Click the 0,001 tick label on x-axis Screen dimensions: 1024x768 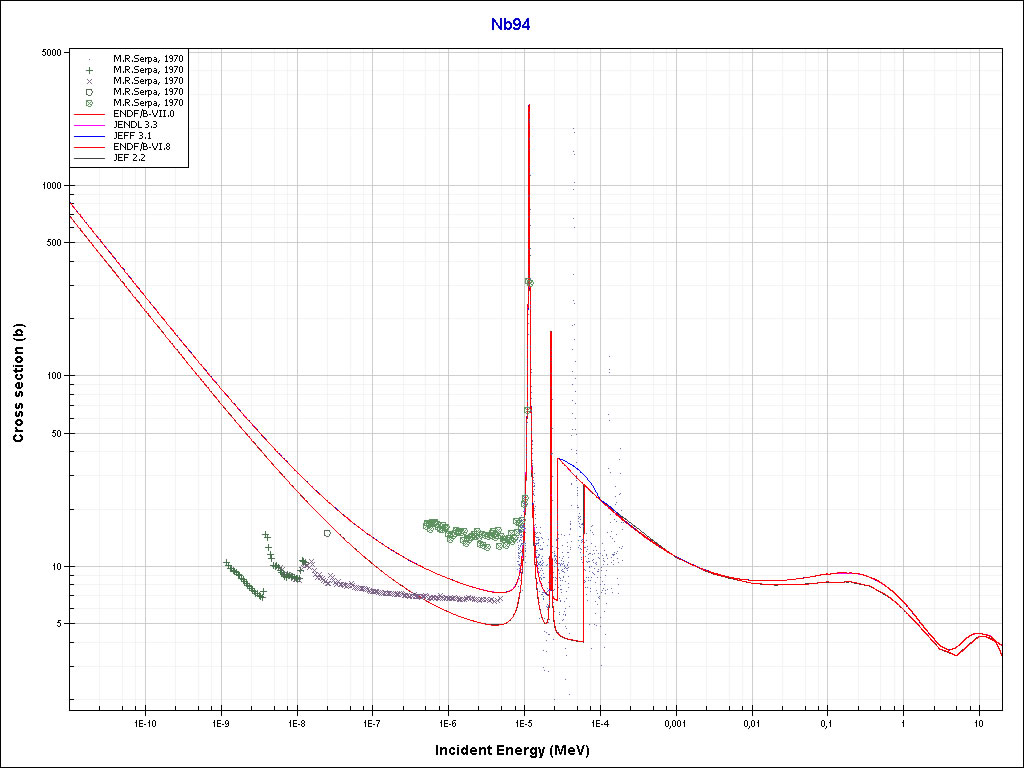click(675, 722)
